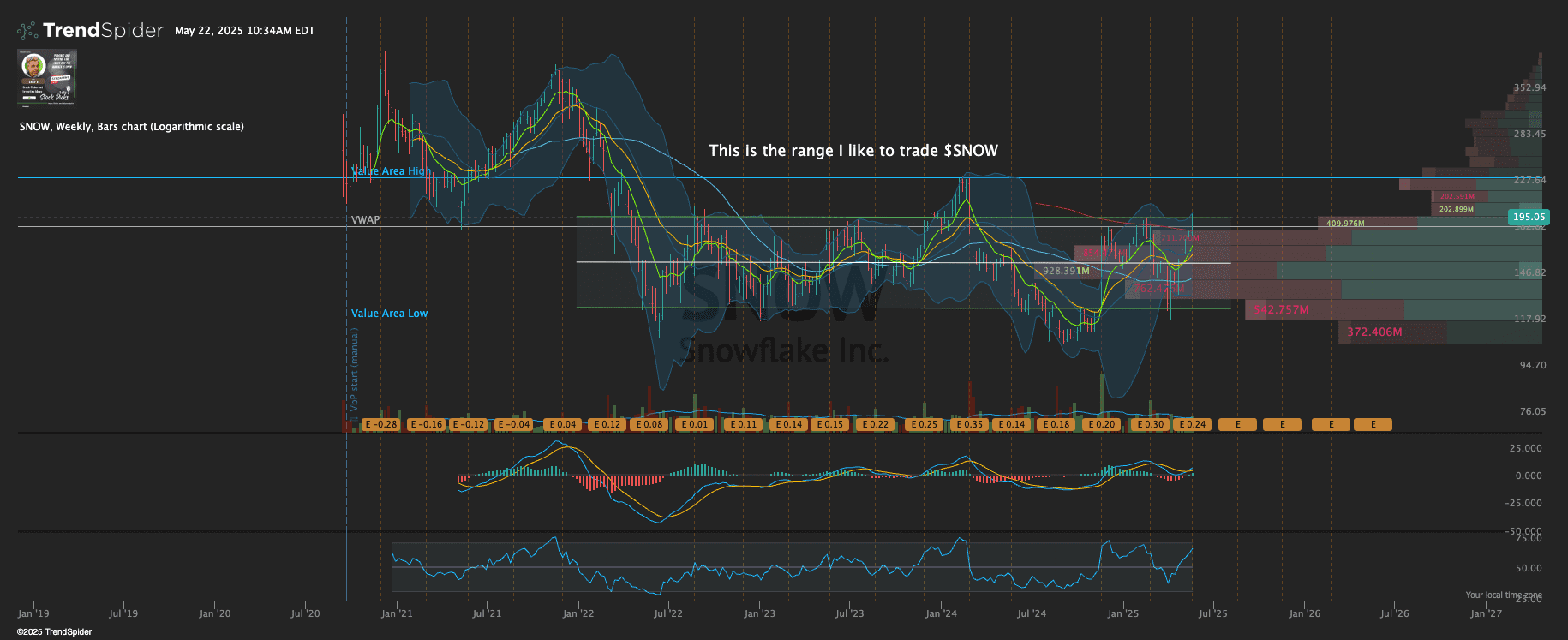The width and height of the screenshot is (1568, 640).
Task: Click the 542.757M volume profile label
Action: point(1281,310)
